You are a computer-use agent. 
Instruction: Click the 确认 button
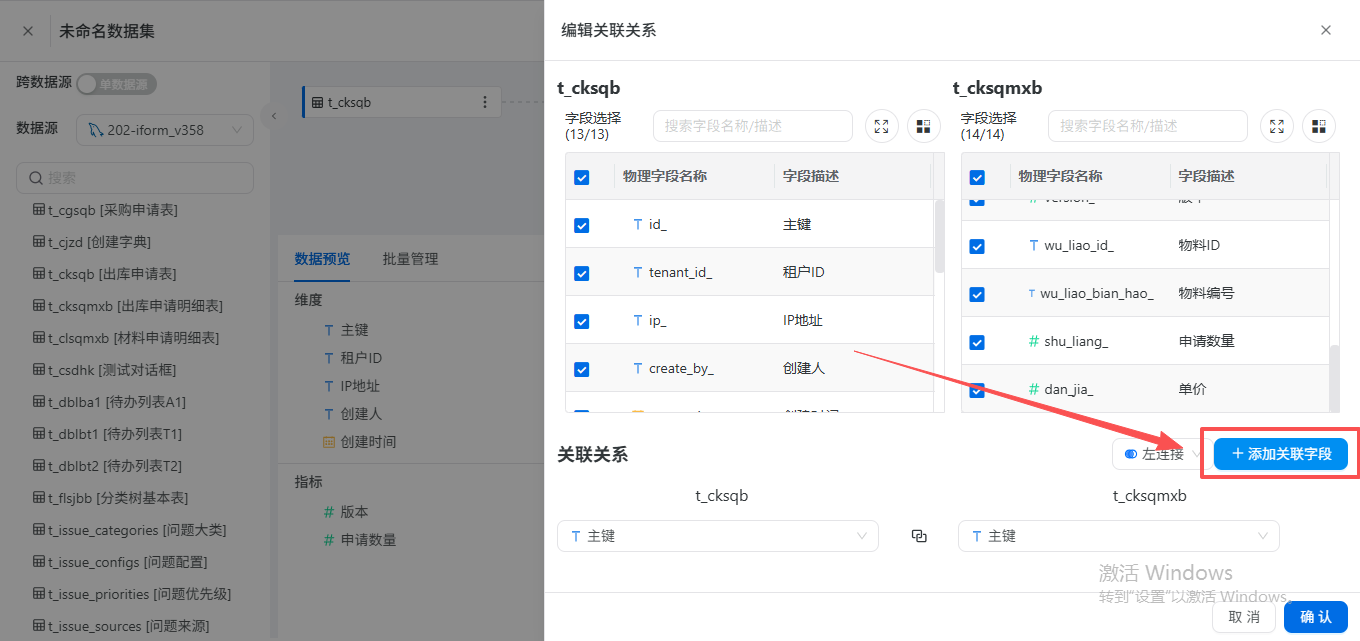click(x=1316, y=616)
